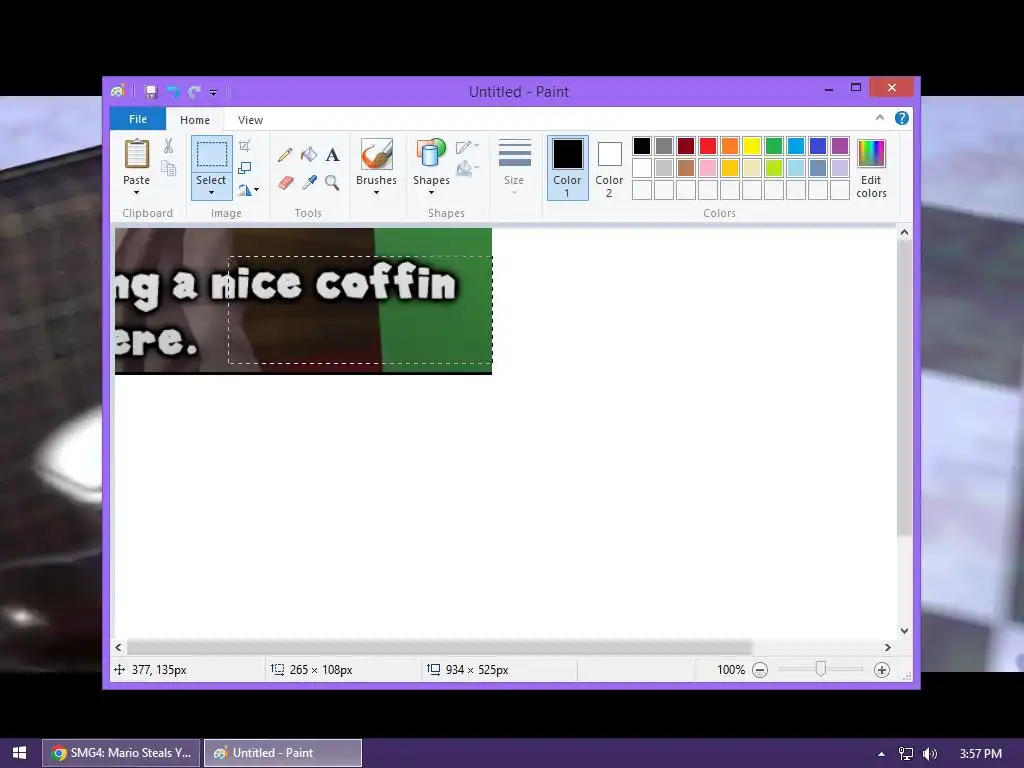Expand the Shapes dropdown arrow
Screen dimensions: 1024x768
pos(432,193)
